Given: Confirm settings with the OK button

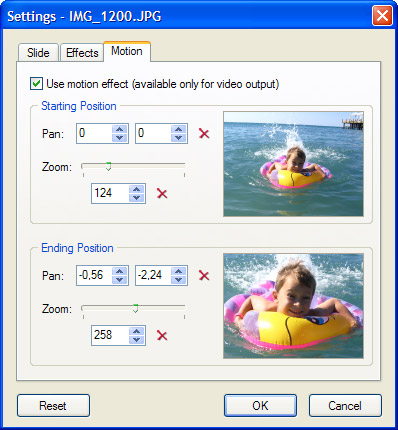Looking at the screenshot, I should (260, 406).
